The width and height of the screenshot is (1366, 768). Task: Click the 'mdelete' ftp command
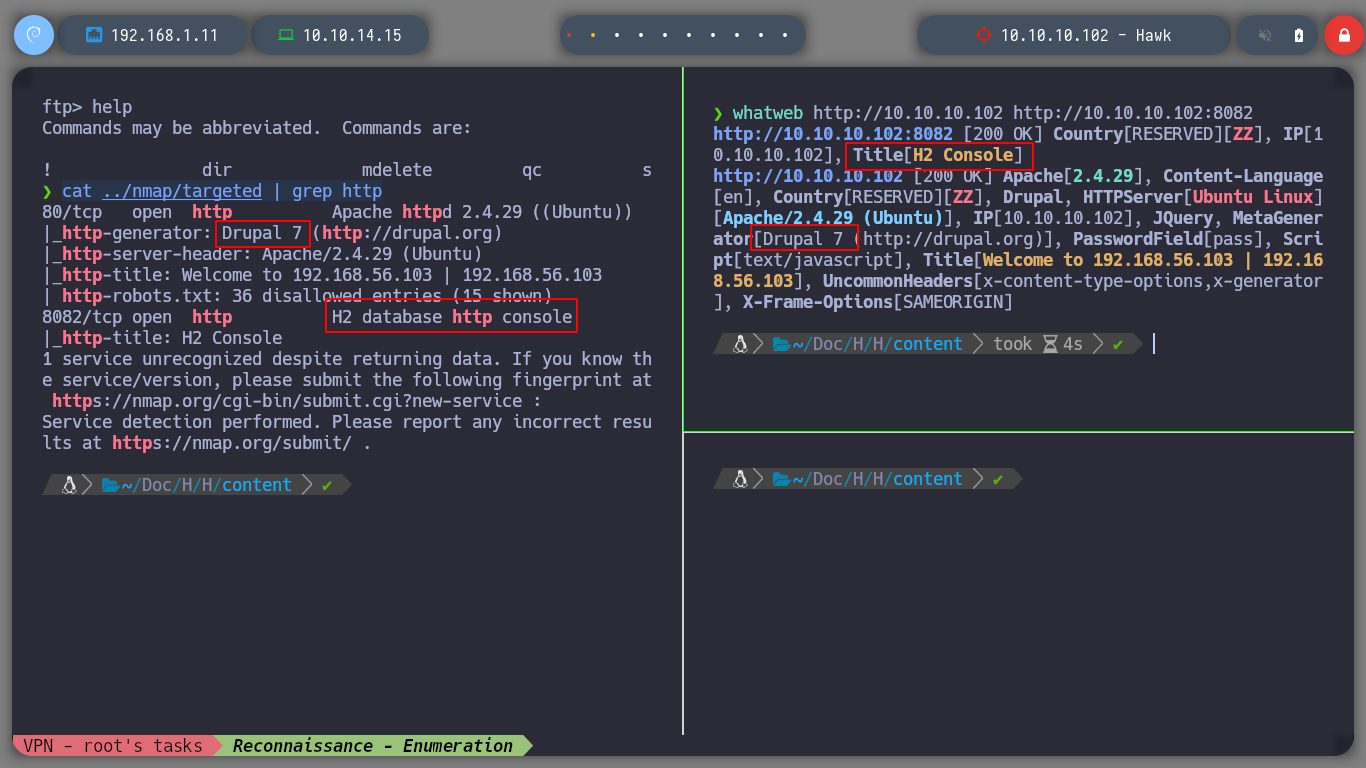[397, 170]
